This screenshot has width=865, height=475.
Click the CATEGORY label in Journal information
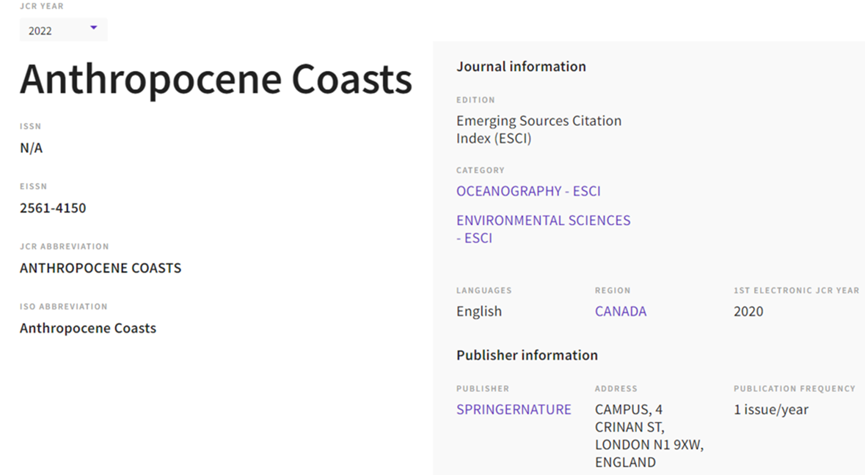coord(480,170)
